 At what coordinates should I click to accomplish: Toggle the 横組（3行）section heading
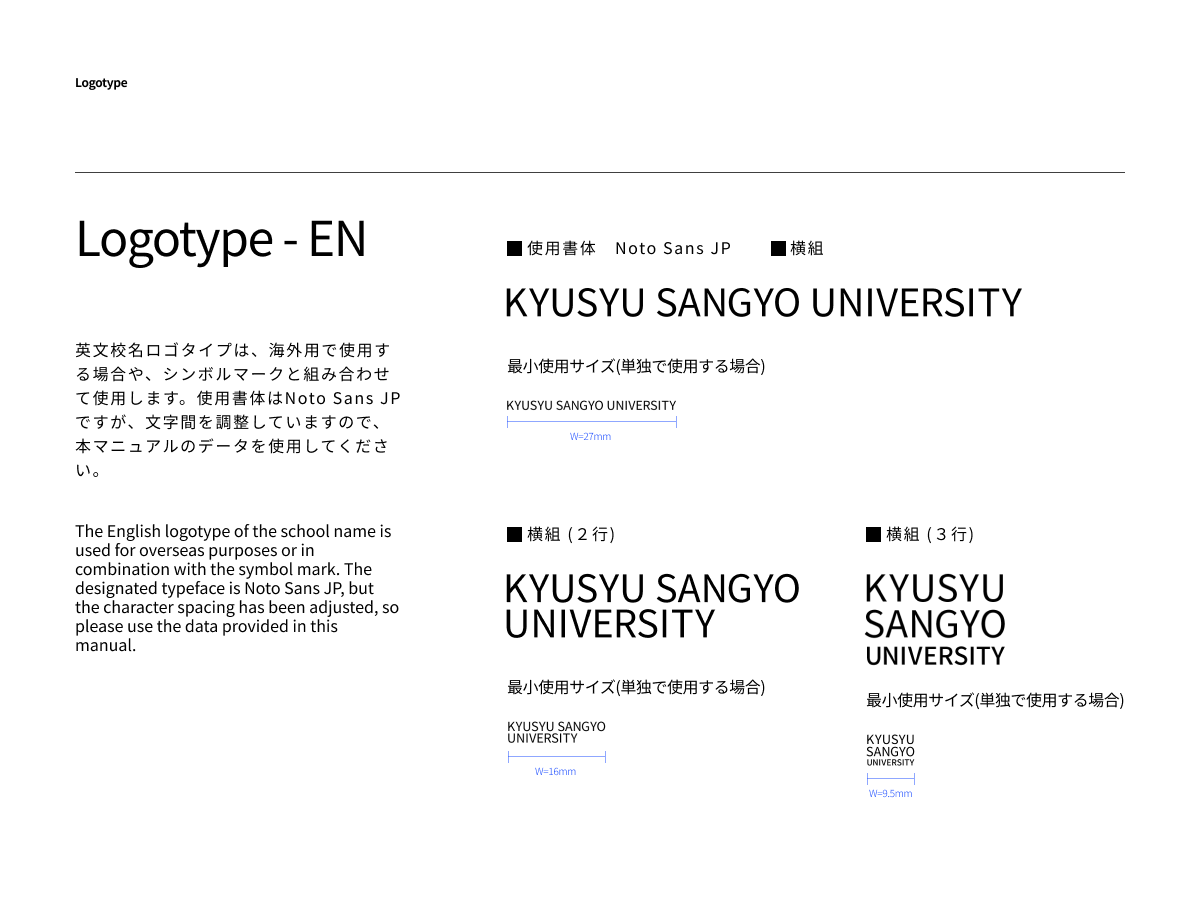pyautogui.click(x=928, y=534)
